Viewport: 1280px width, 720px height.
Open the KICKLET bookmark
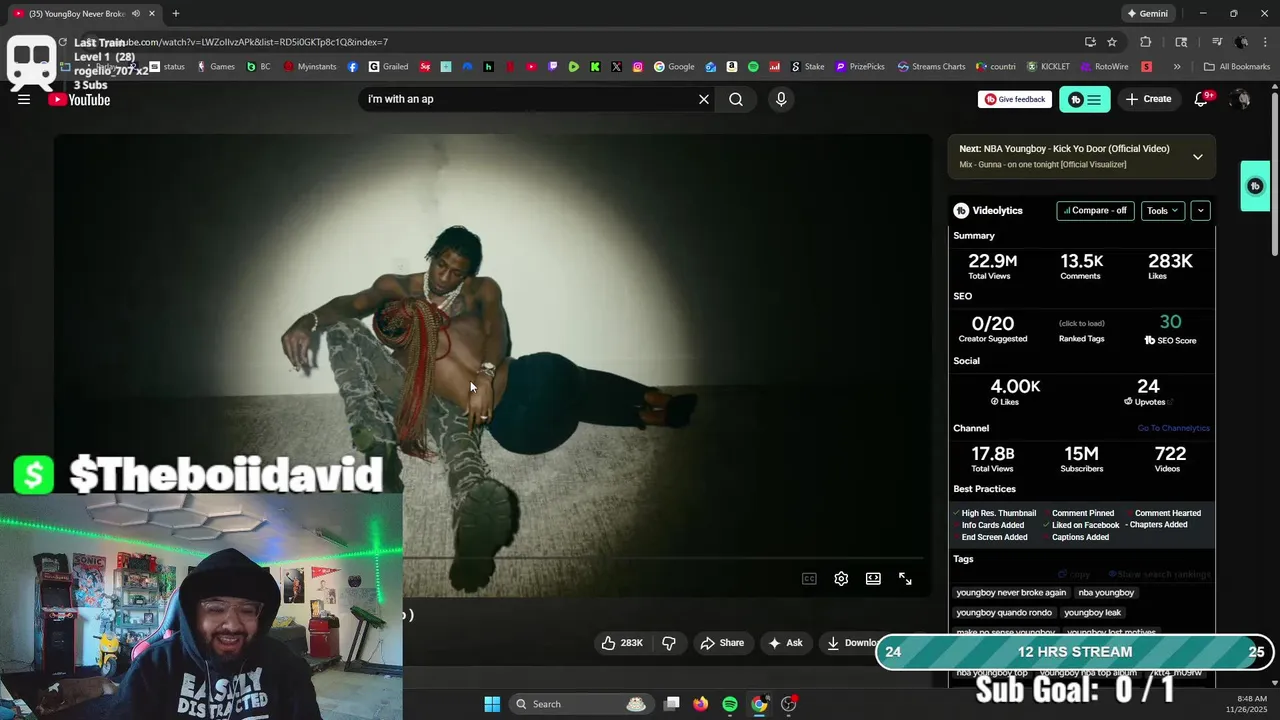pyautogui.click(x=1048, y=67)
